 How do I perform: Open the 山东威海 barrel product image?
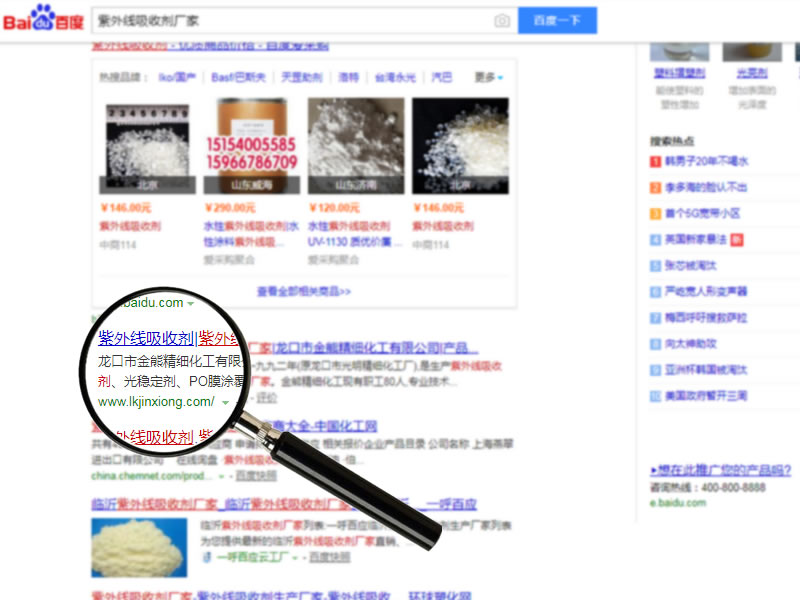point(252,146)
